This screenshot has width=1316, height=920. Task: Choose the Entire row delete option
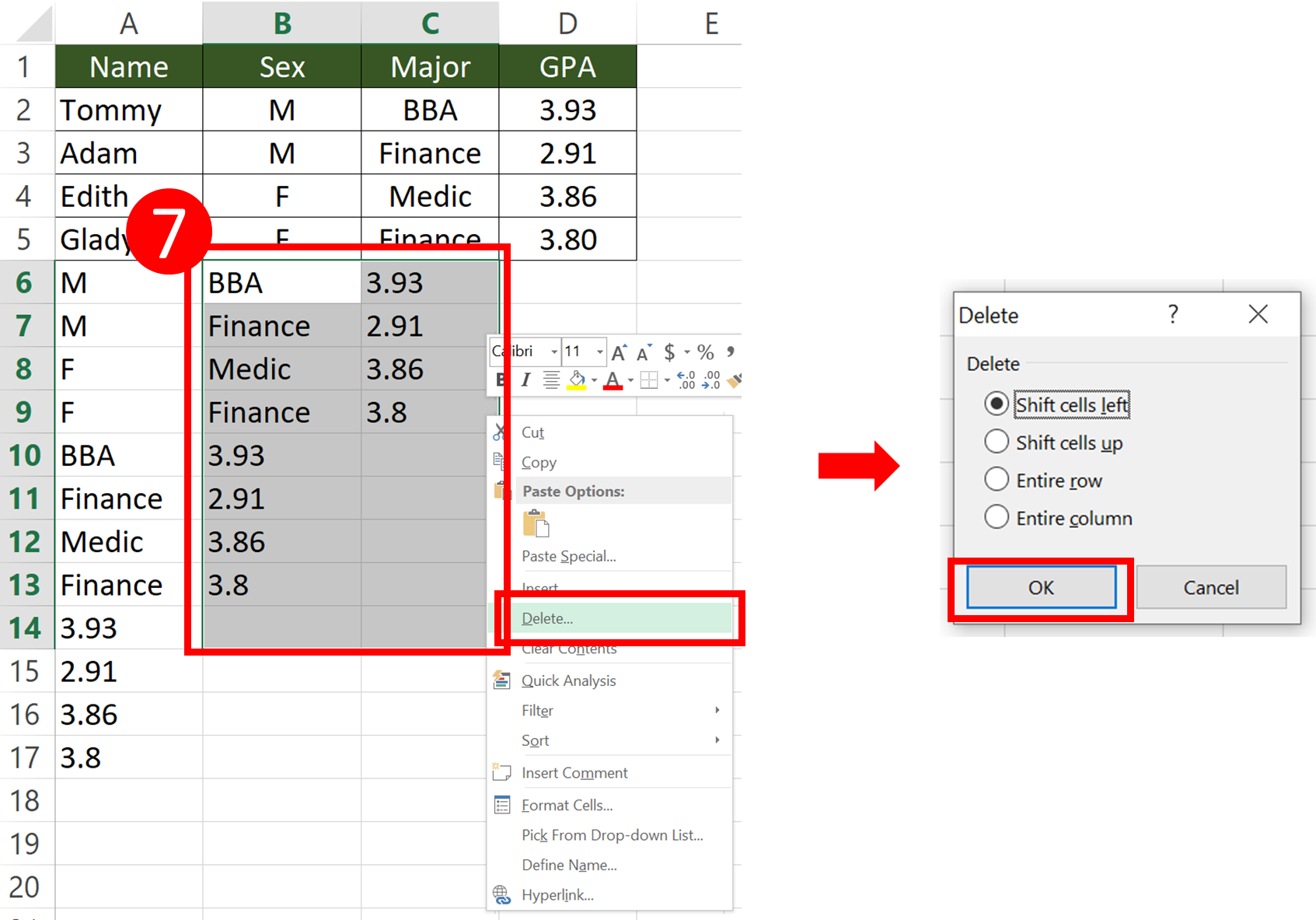click(997, 479)
